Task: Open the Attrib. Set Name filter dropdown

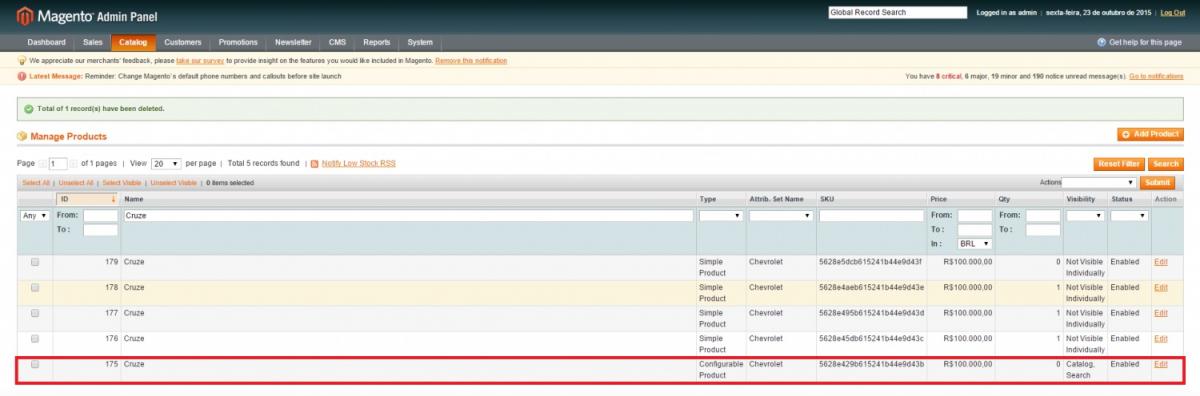Action: click(780, 215)
